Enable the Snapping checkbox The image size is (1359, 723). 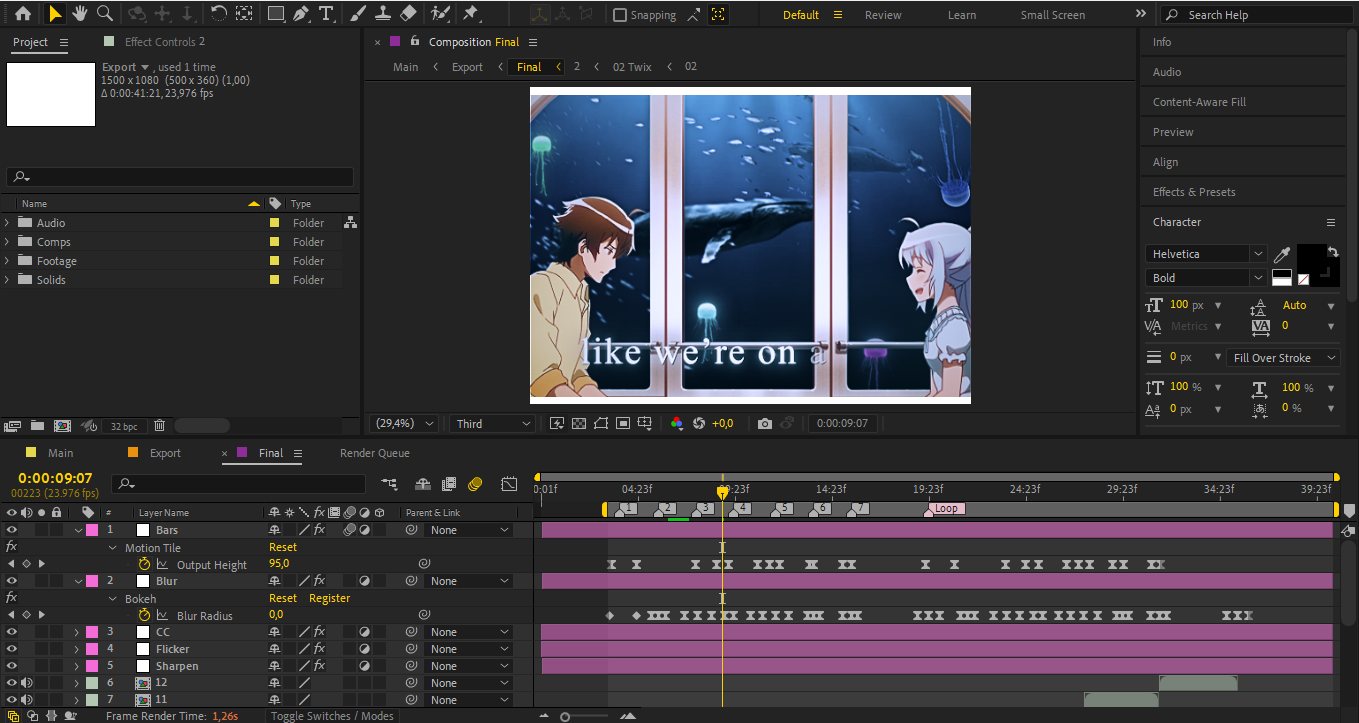pos(620,15)
